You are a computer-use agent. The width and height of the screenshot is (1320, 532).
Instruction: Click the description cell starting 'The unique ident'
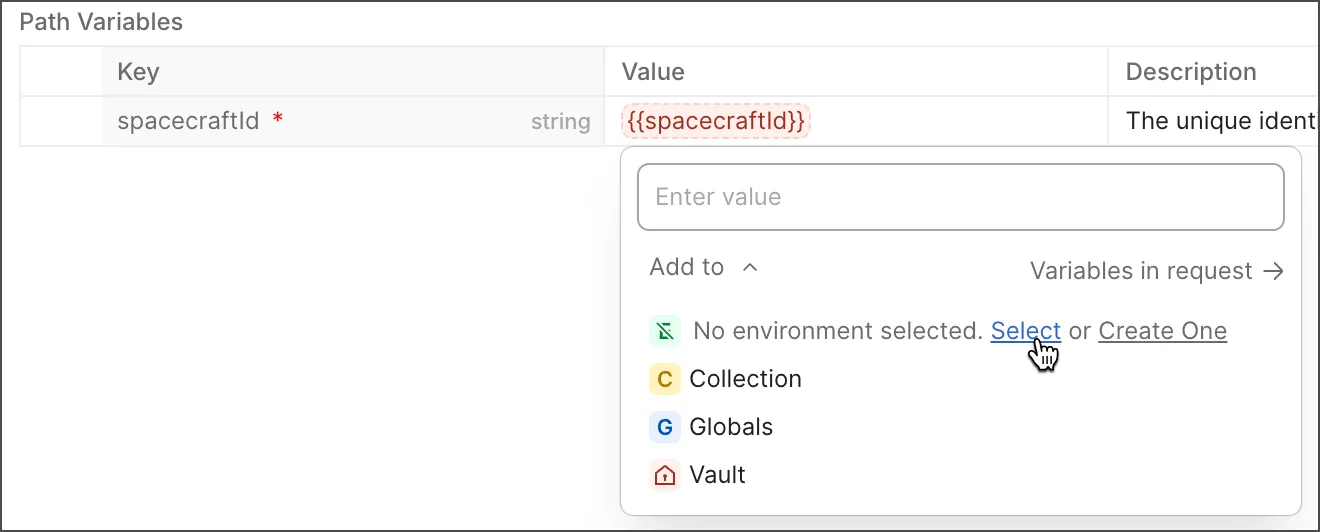pyautogui.click(x=1213, y=121)
